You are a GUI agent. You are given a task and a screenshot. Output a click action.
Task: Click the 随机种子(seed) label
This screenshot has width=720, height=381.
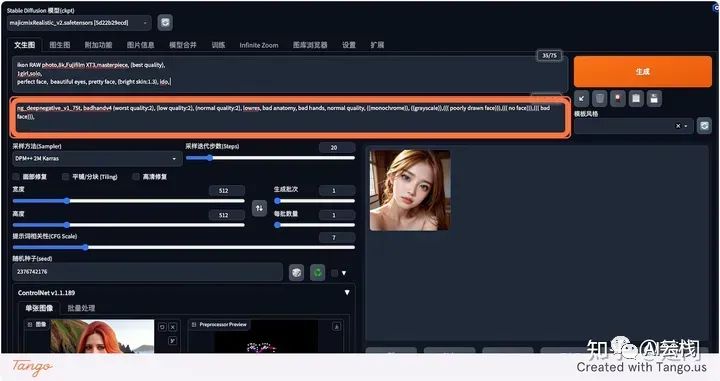pos(32,258)
